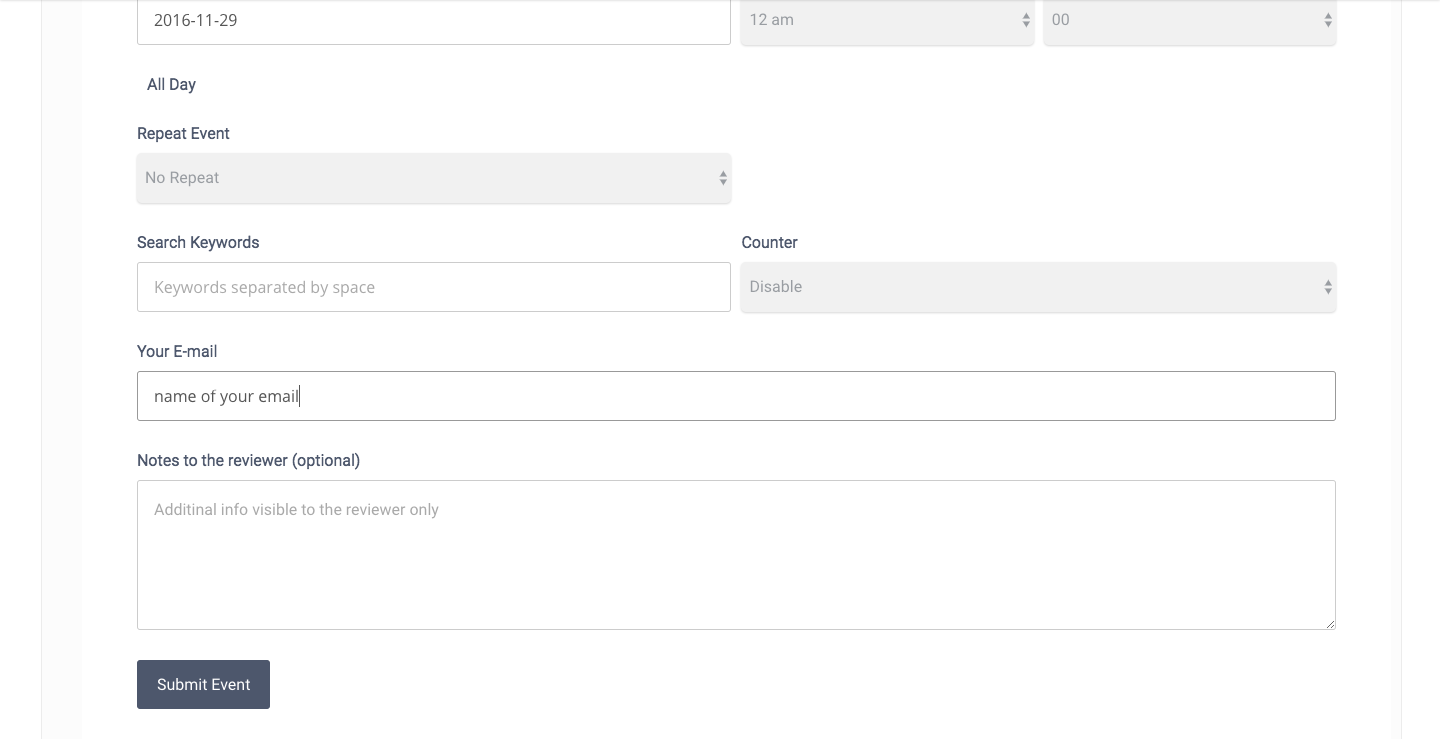Open the 12 am hour dropdown
Image resolution: width=1440 pixels, height=739 pixels.
coord(887,20)
